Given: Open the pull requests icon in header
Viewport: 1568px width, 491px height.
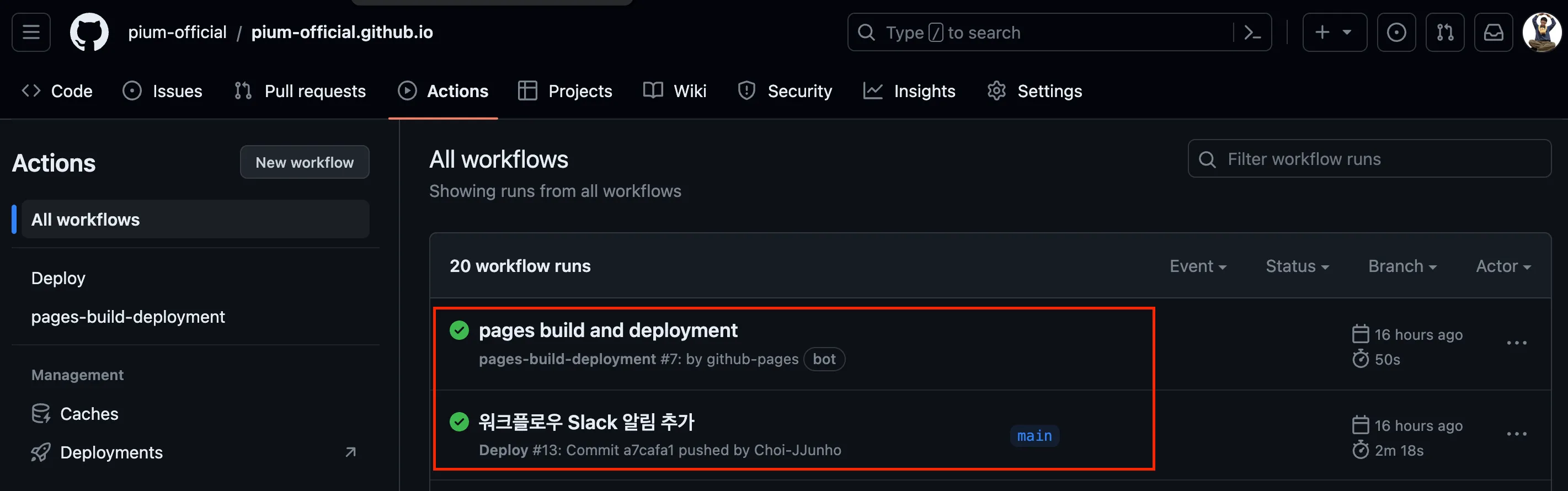Looking at the screenshot, I should tap(1444, 32).
